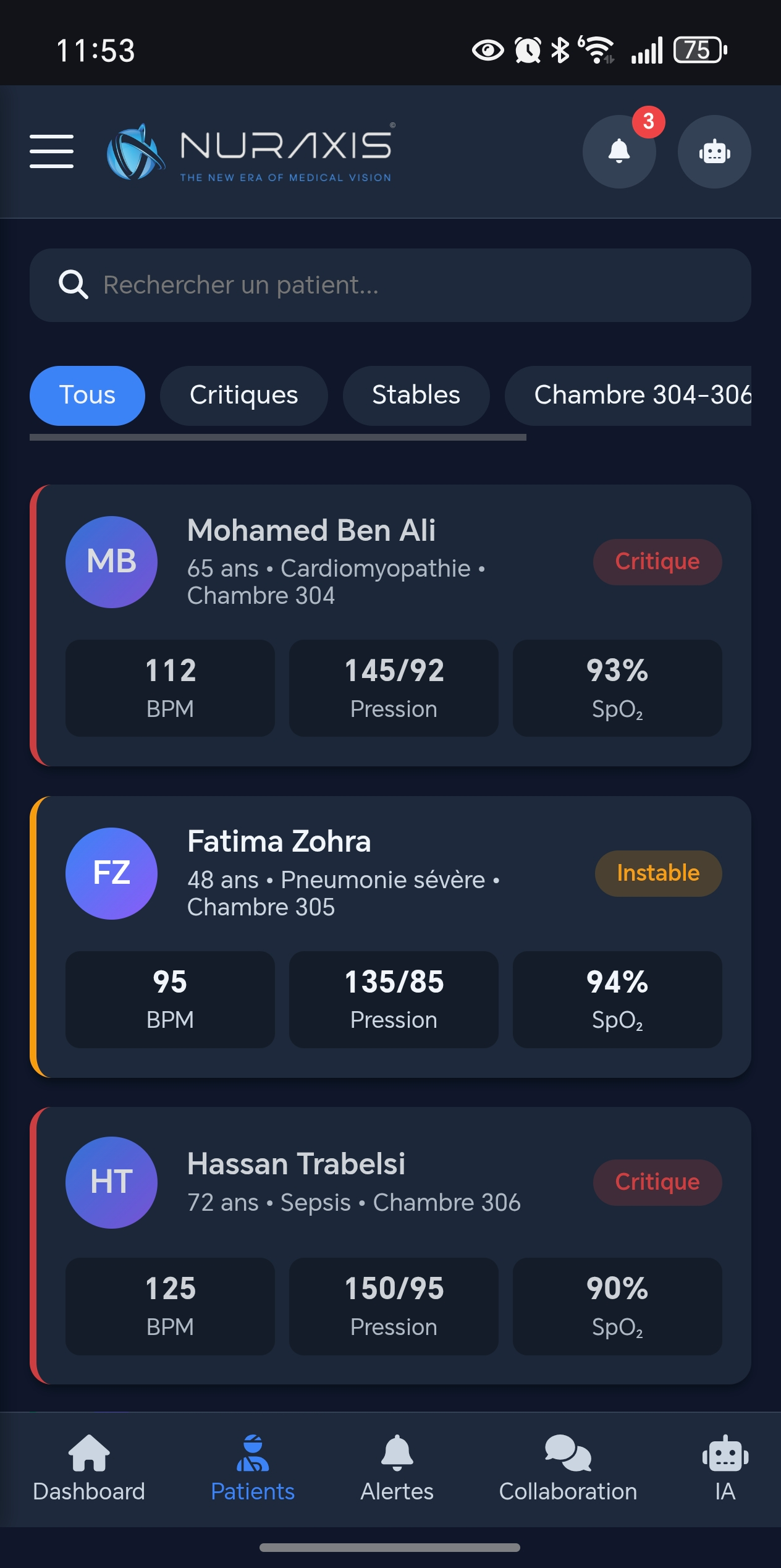Click the search magnifier icon
Image resolution: width=781 pixels, height=1568 pixels.
[73, 285]
